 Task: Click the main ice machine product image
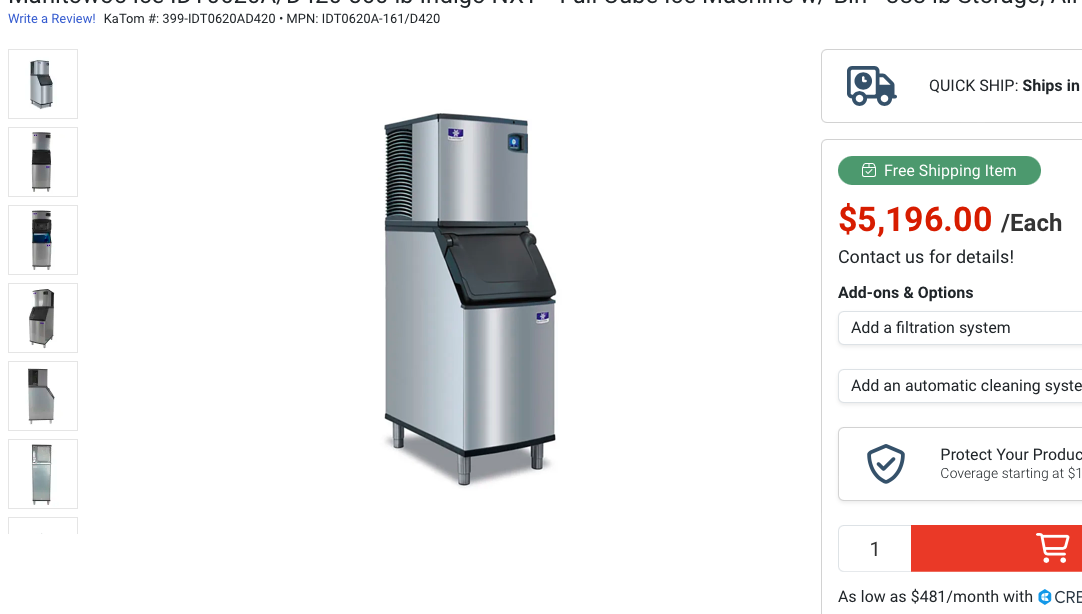[x=470, y=299]
